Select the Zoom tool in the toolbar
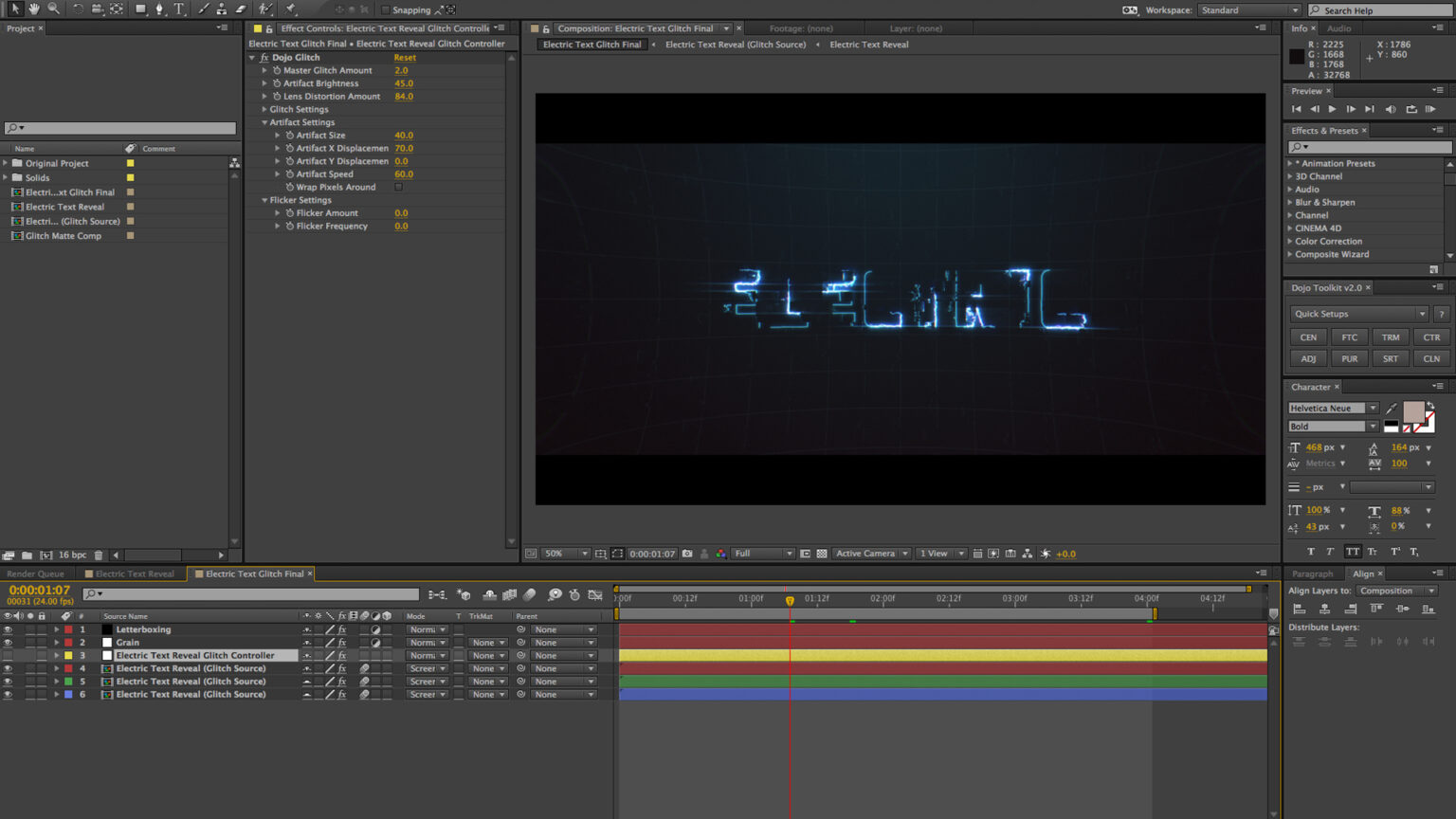This screenshot has height=819, width=1456. 55,9
